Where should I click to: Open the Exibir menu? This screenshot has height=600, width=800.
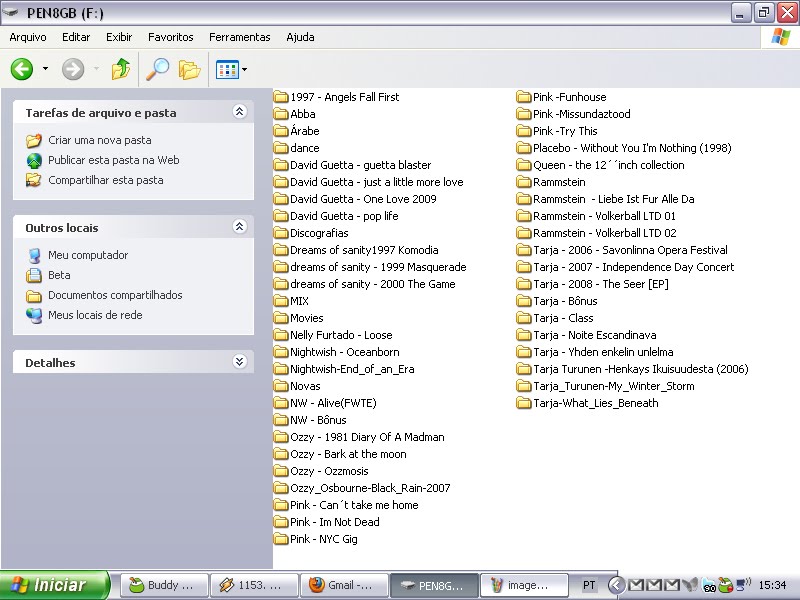pos(119,37)
